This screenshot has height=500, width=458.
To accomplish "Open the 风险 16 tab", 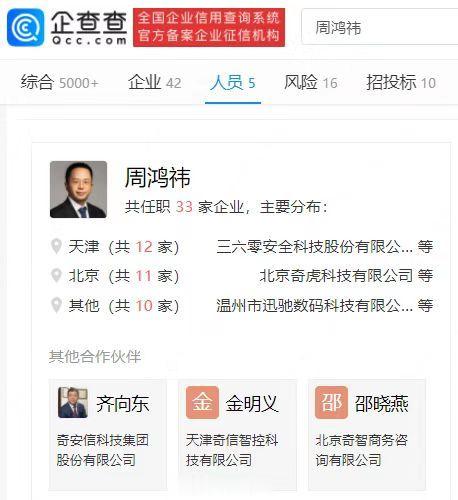I will click(311, 82).
